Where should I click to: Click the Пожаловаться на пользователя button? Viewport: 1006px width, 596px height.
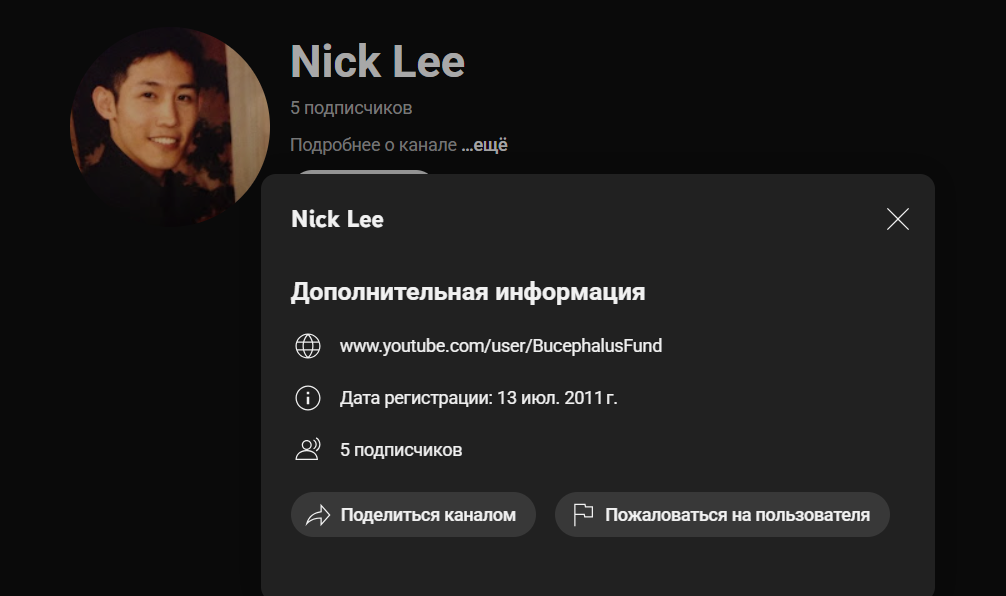point(722,515)
